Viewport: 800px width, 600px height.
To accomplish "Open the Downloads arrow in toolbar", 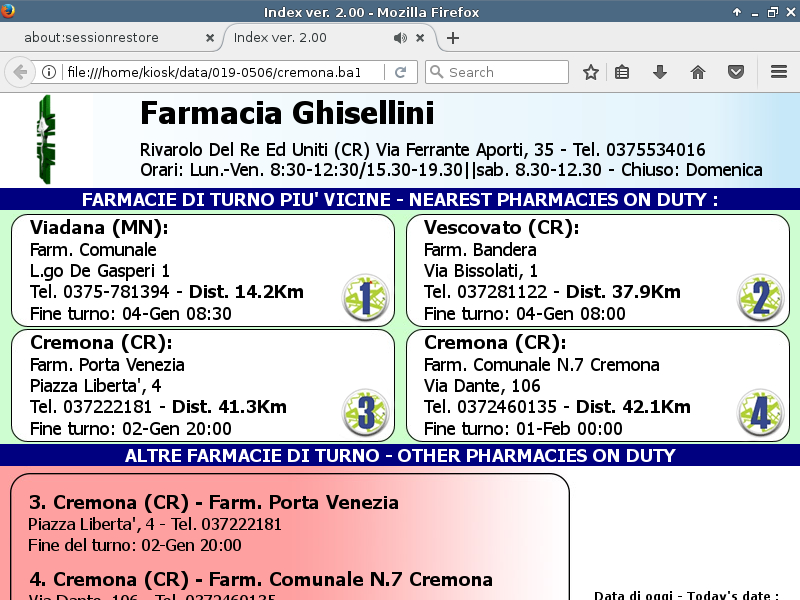I will point(660,72).
